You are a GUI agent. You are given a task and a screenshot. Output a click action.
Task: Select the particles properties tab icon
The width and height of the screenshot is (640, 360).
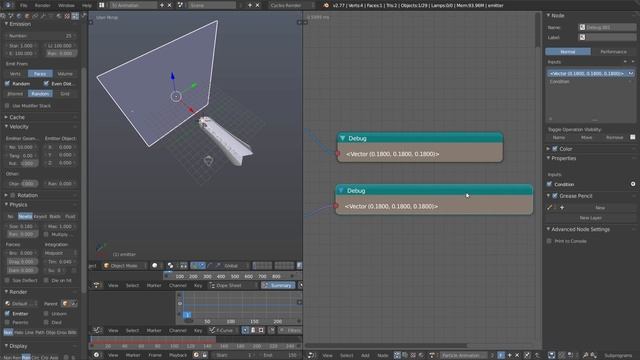click(x=75, y=16)
